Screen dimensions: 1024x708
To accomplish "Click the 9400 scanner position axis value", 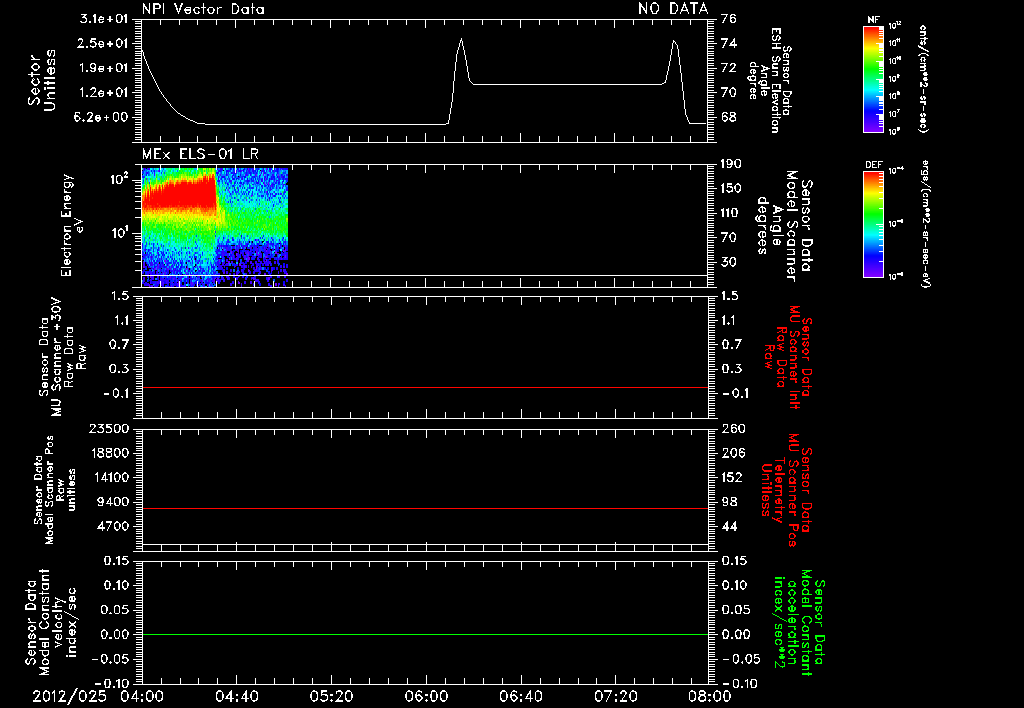I will click(x=114, y=502).
